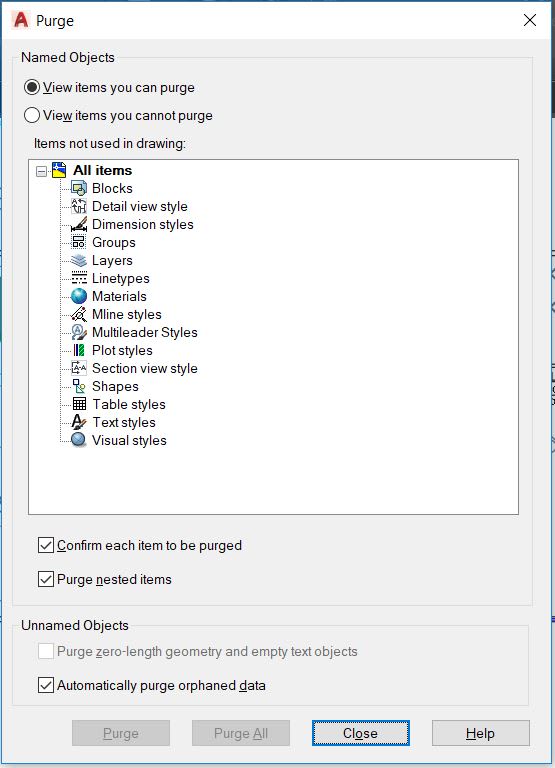Click the Close button at bottom
Image resolution: width=555 pixels, height=768 pixels.
click(x=361, y=733)
